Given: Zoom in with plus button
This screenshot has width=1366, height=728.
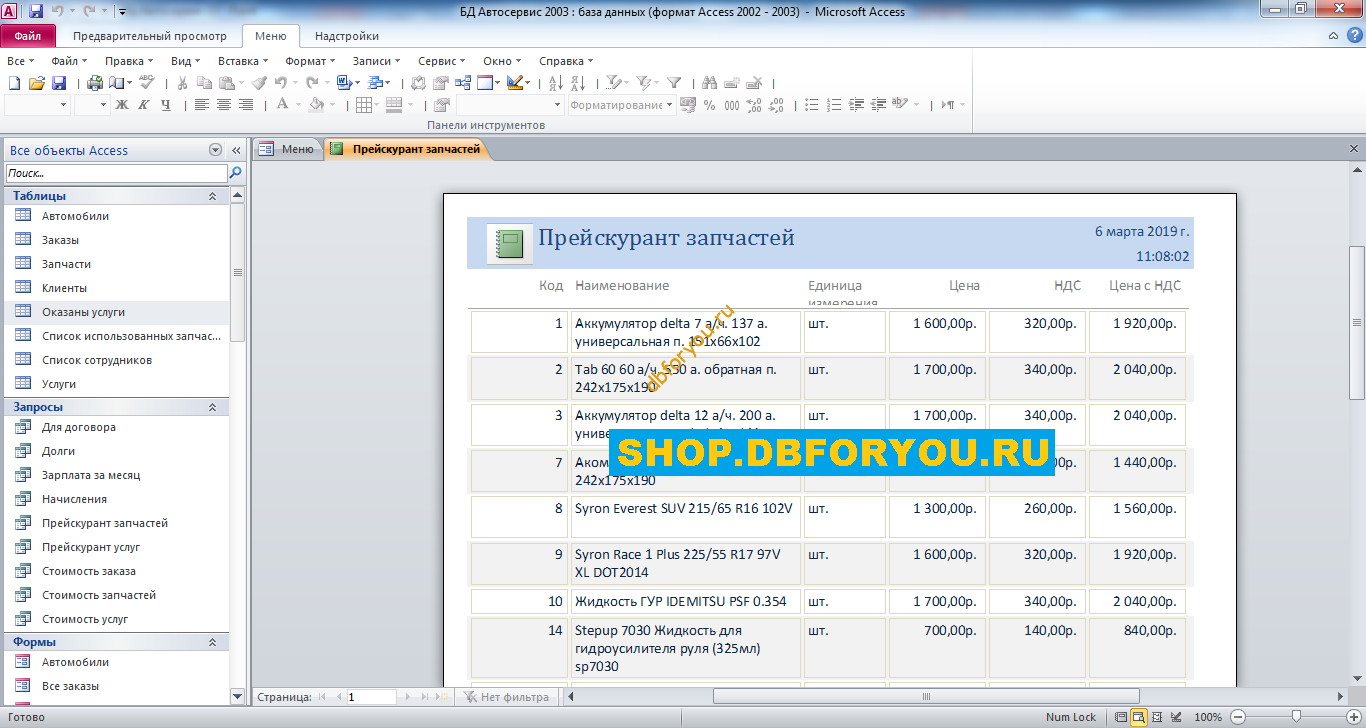Looking at the screenshot, I should [x=1353, y=717].
